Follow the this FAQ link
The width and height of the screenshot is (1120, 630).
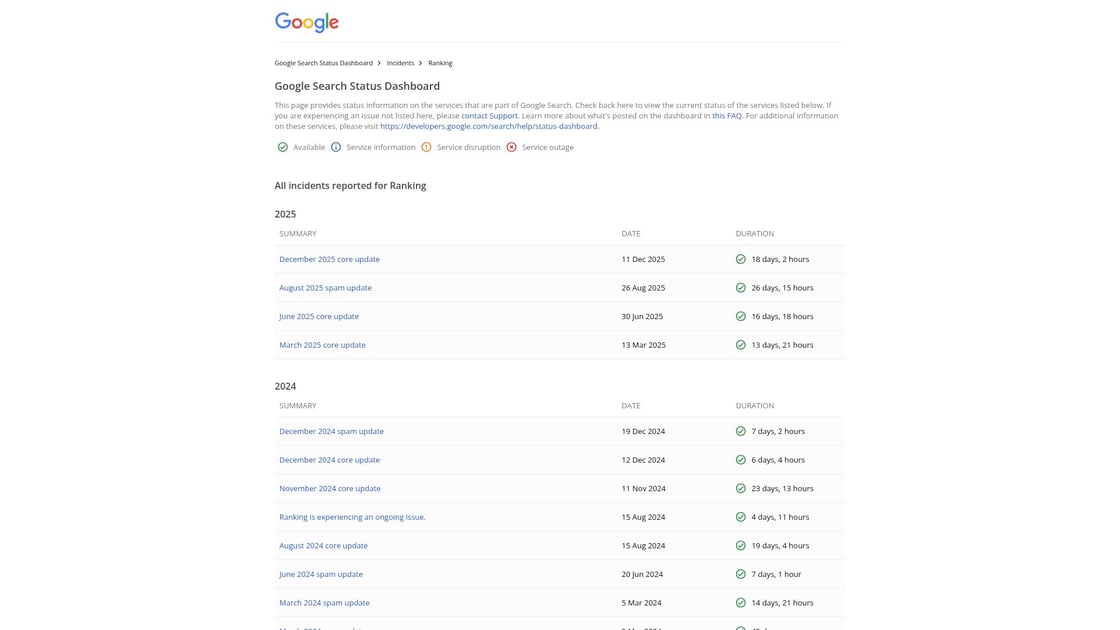[725, 115]
